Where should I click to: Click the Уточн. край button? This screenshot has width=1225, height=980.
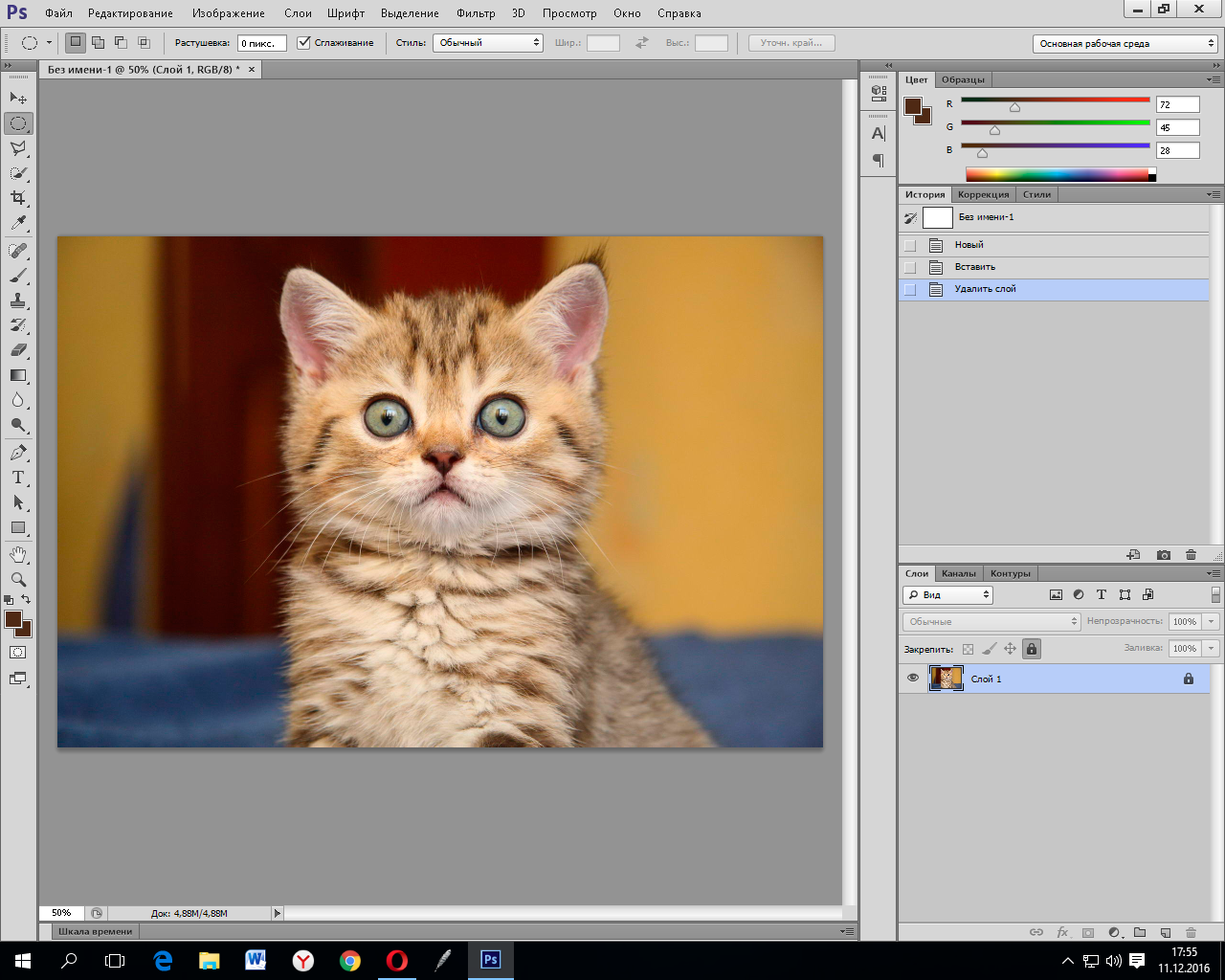click(x=791, y=43)
